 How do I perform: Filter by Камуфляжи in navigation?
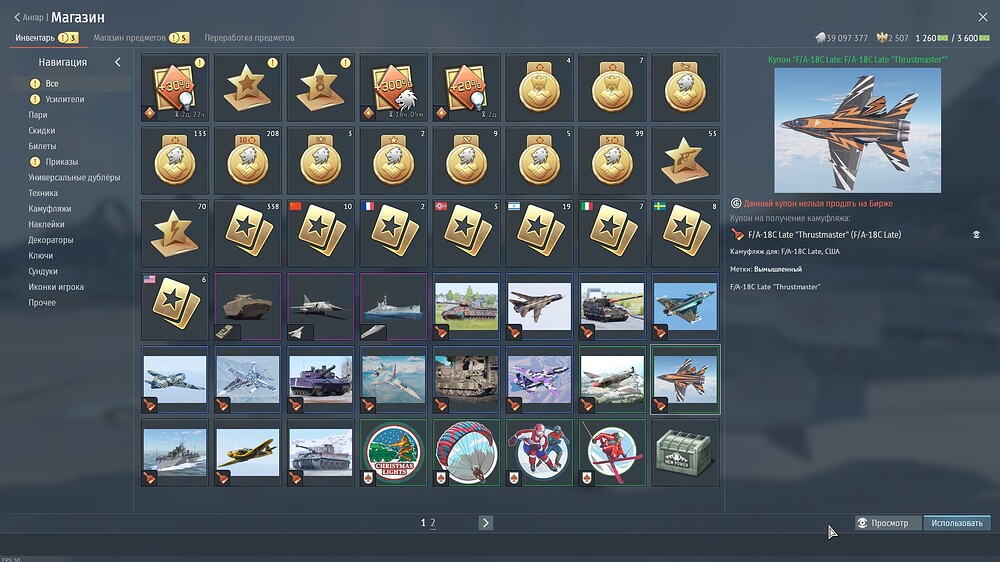click(x=49, y=209)
